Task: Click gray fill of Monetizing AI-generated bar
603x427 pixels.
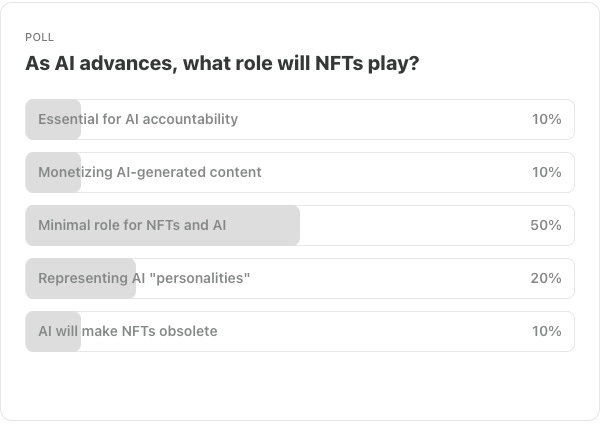Action: [x=53, y=173]
